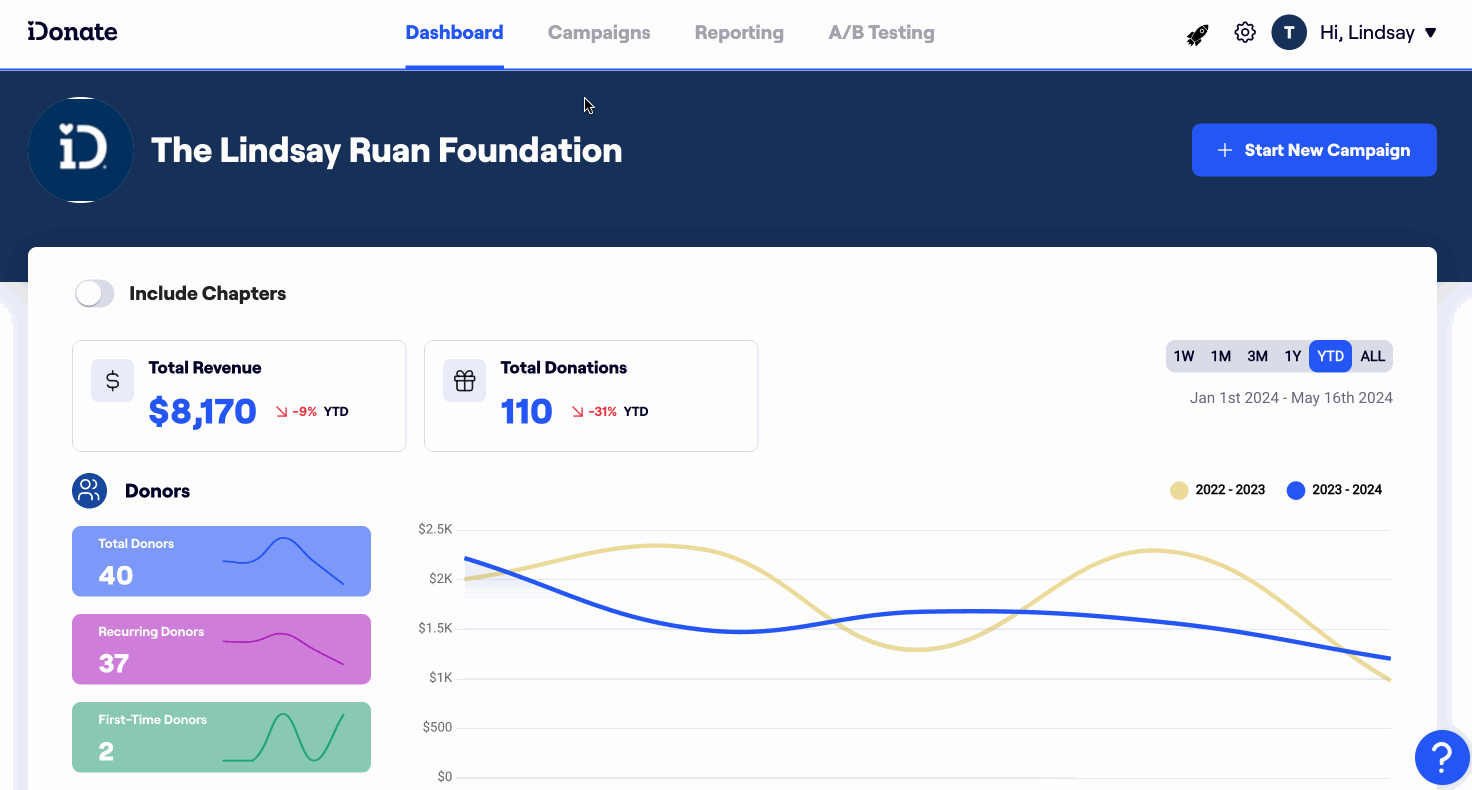Click the dollar sign icon on Total Revenue card
1472x790 pixels.
[x=112, y=380]
